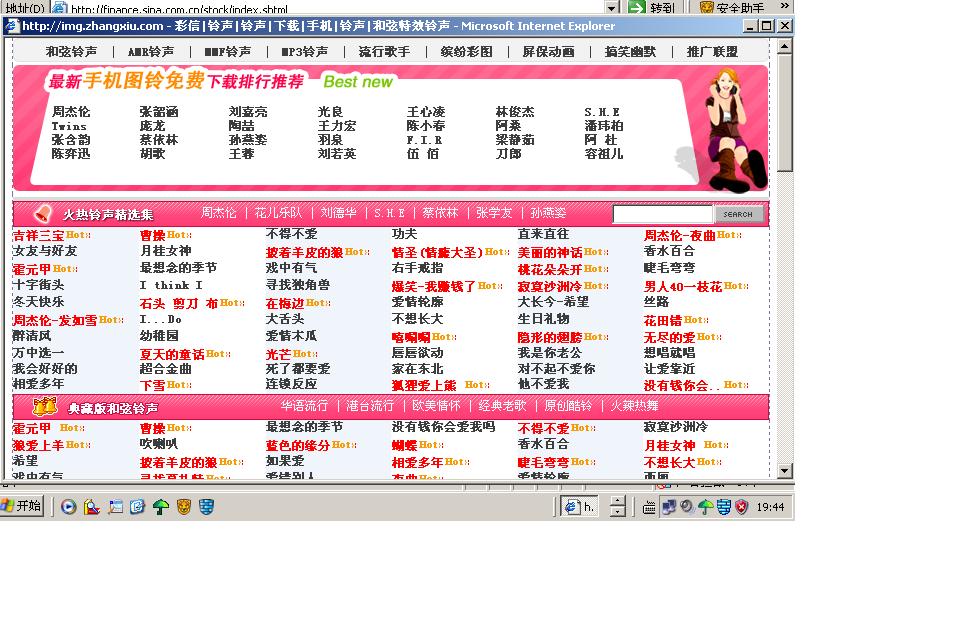Click the blue striped shield in quick launch
962x629 pixels.
[207, 507]
